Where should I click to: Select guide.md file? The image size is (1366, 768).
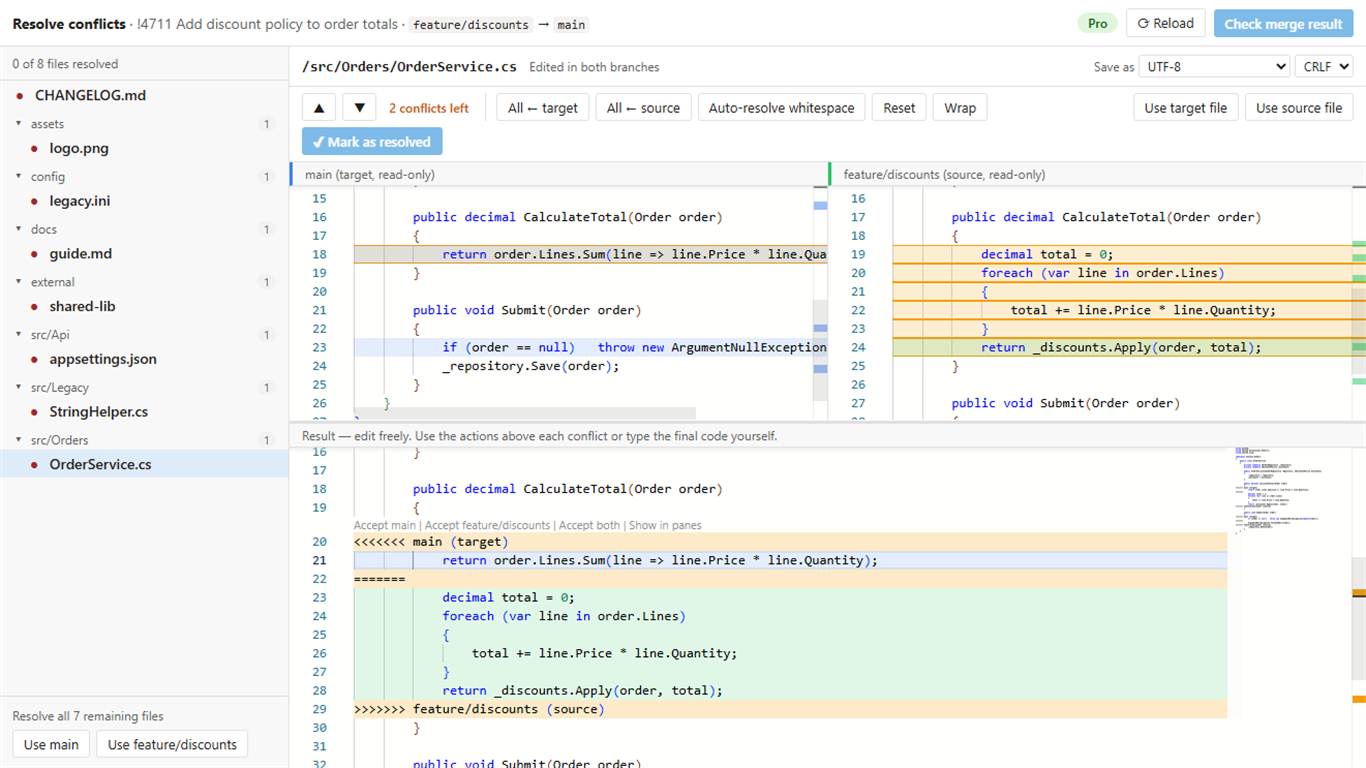pyautogui.click(x=144, y=254)
